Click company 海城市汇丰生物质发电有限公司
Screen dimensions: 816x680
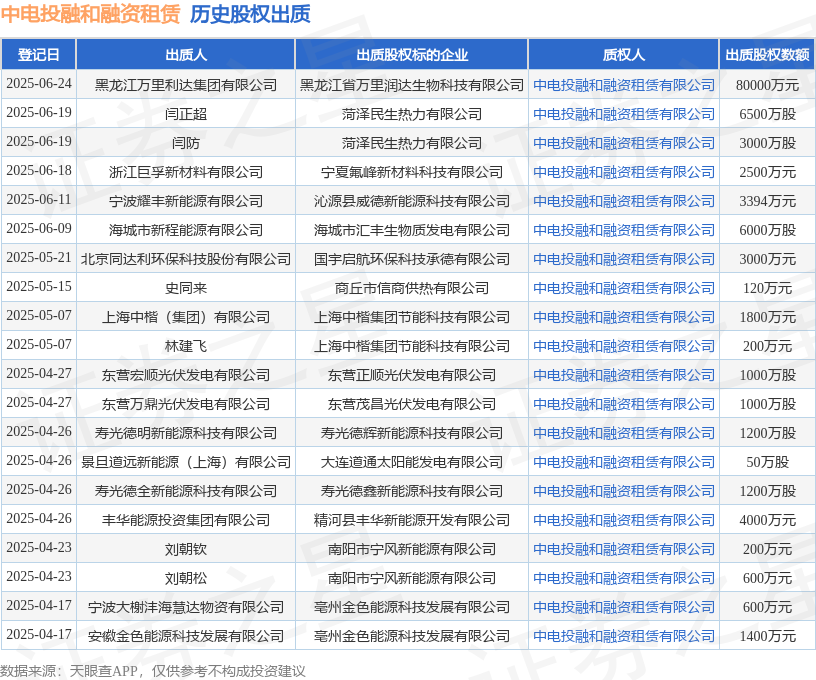point(412,230)
